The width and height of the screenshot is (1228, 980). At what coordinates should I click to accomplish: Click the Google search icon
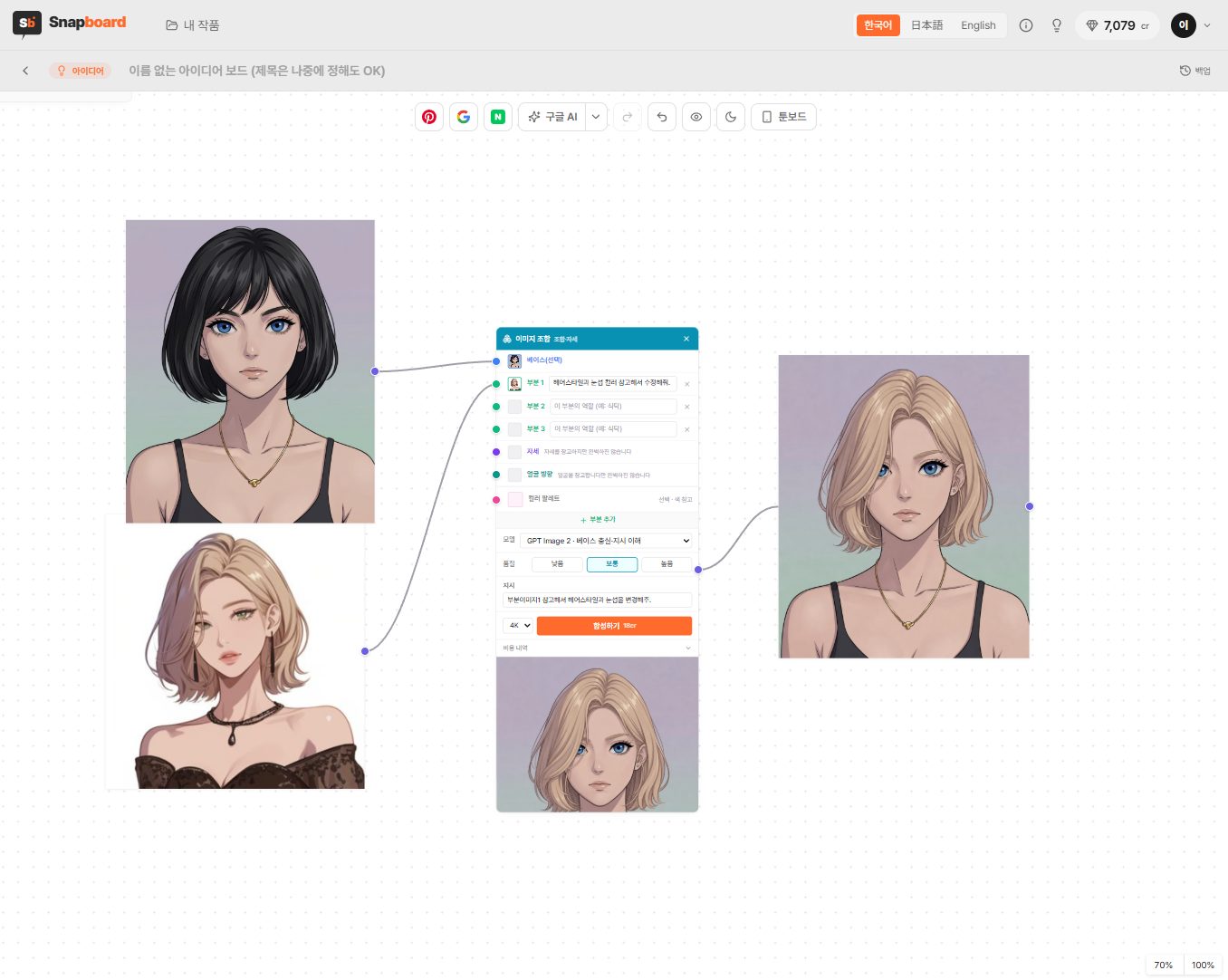tap(464, 117)
